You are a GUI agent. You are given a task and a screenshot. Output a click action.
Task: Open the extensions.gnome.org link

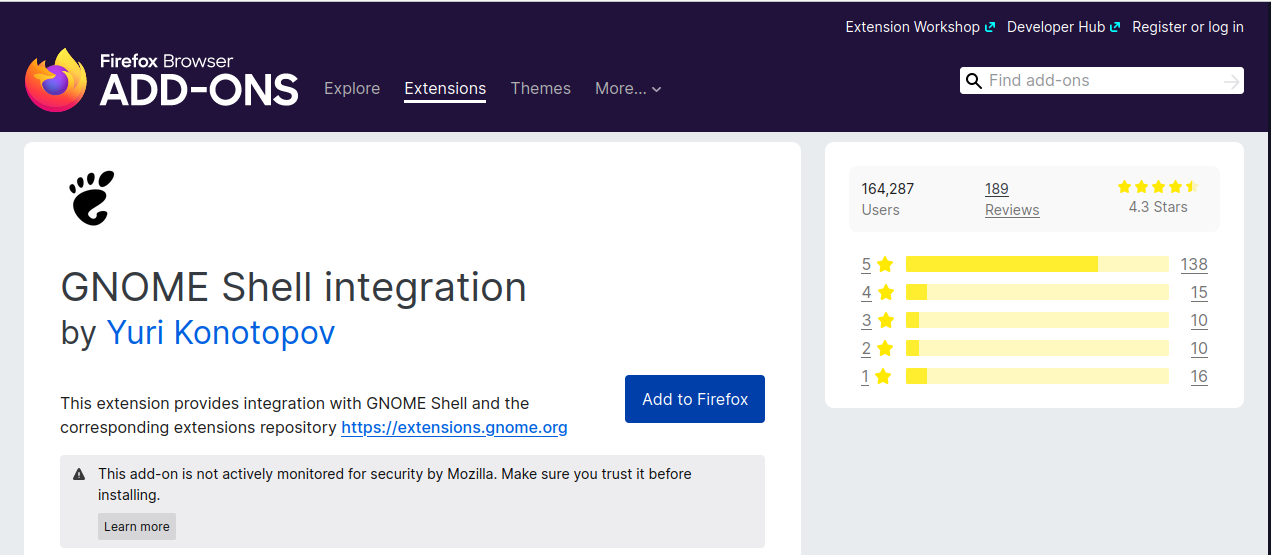(x=454, y=427)
